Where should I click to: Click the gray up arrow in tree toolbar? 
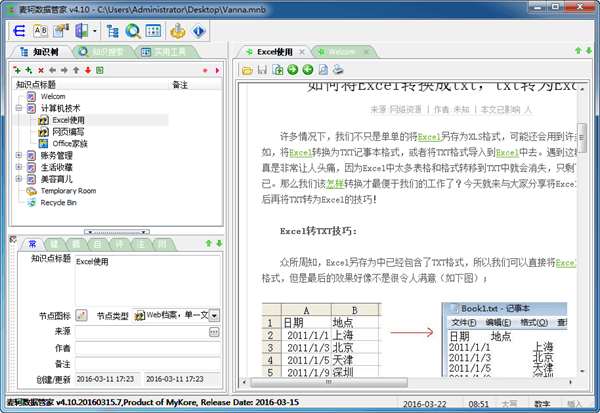click(x=76, y=70)
